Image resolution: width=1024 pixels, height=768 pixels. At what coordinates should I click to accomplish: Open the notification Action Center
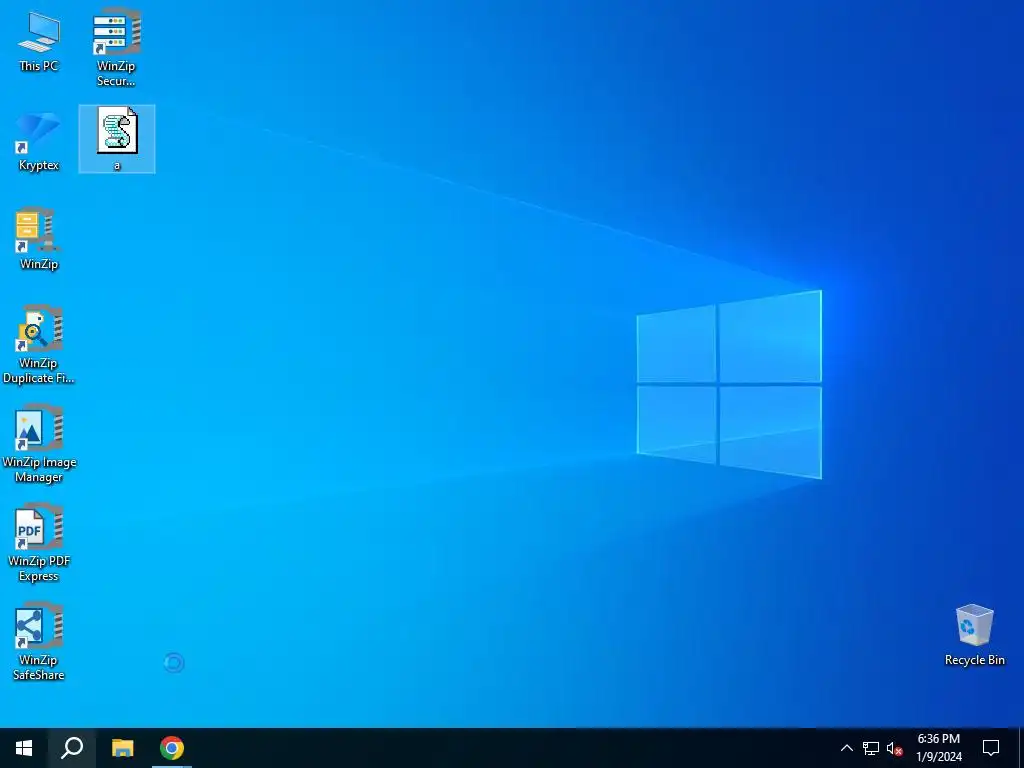click(x=991, y=748)
